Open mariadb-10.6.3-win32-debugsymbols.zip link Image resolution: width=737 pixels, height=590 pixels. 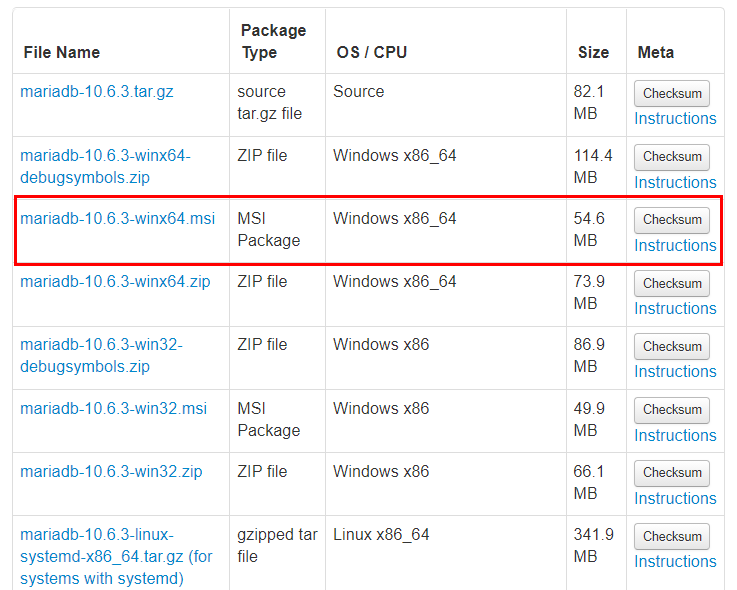[x=101, y=355]
